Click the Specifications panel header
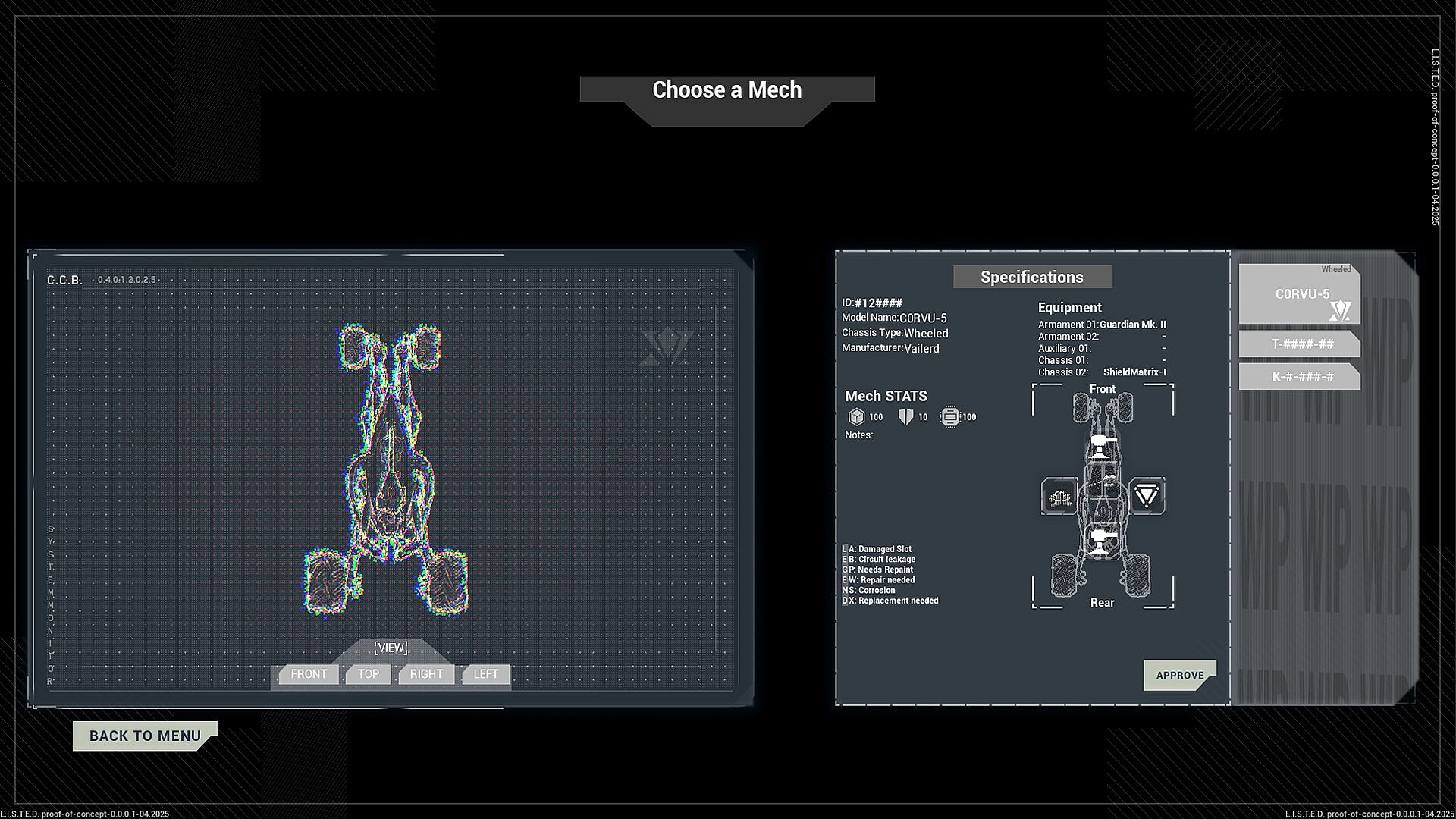Image resolution: width=1456 pixels, height=819 pixels. 1032,277
